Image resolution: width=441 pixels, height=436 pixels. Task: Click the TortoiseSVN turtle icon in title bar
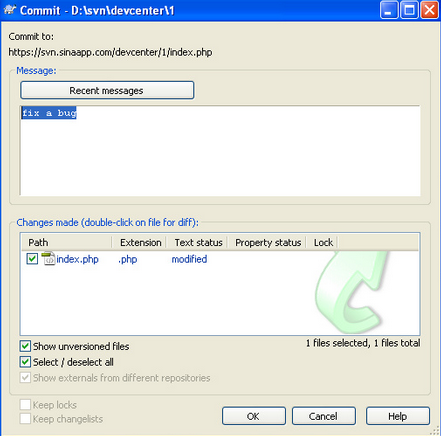tap(10, 10)
